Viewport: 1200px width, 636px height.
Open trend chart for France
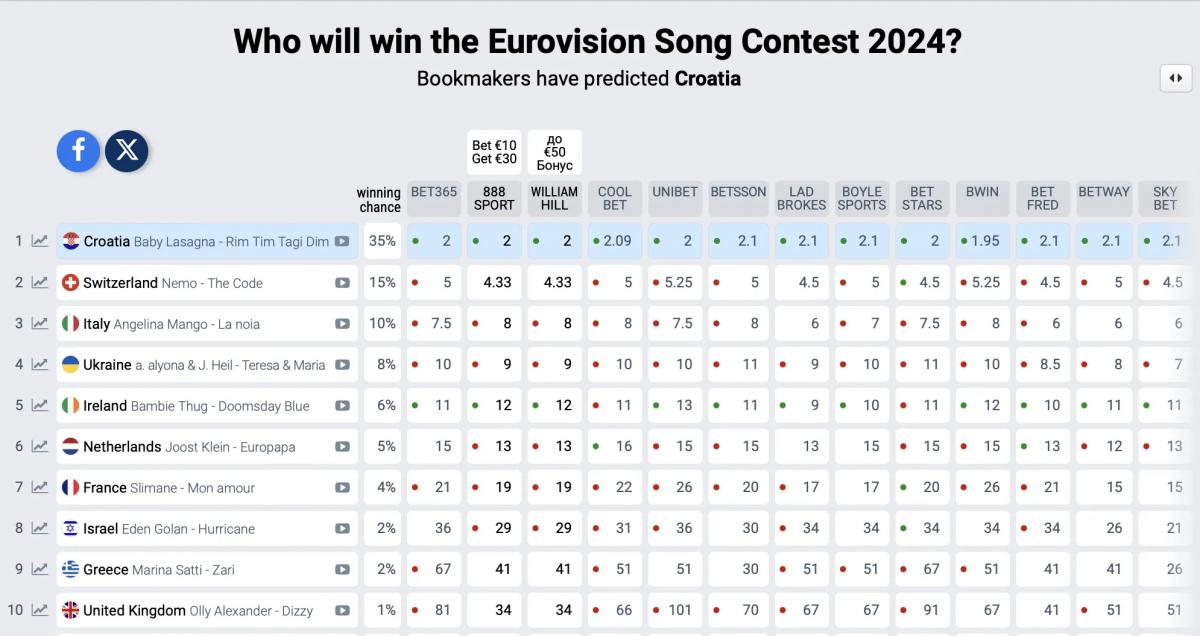40,487
